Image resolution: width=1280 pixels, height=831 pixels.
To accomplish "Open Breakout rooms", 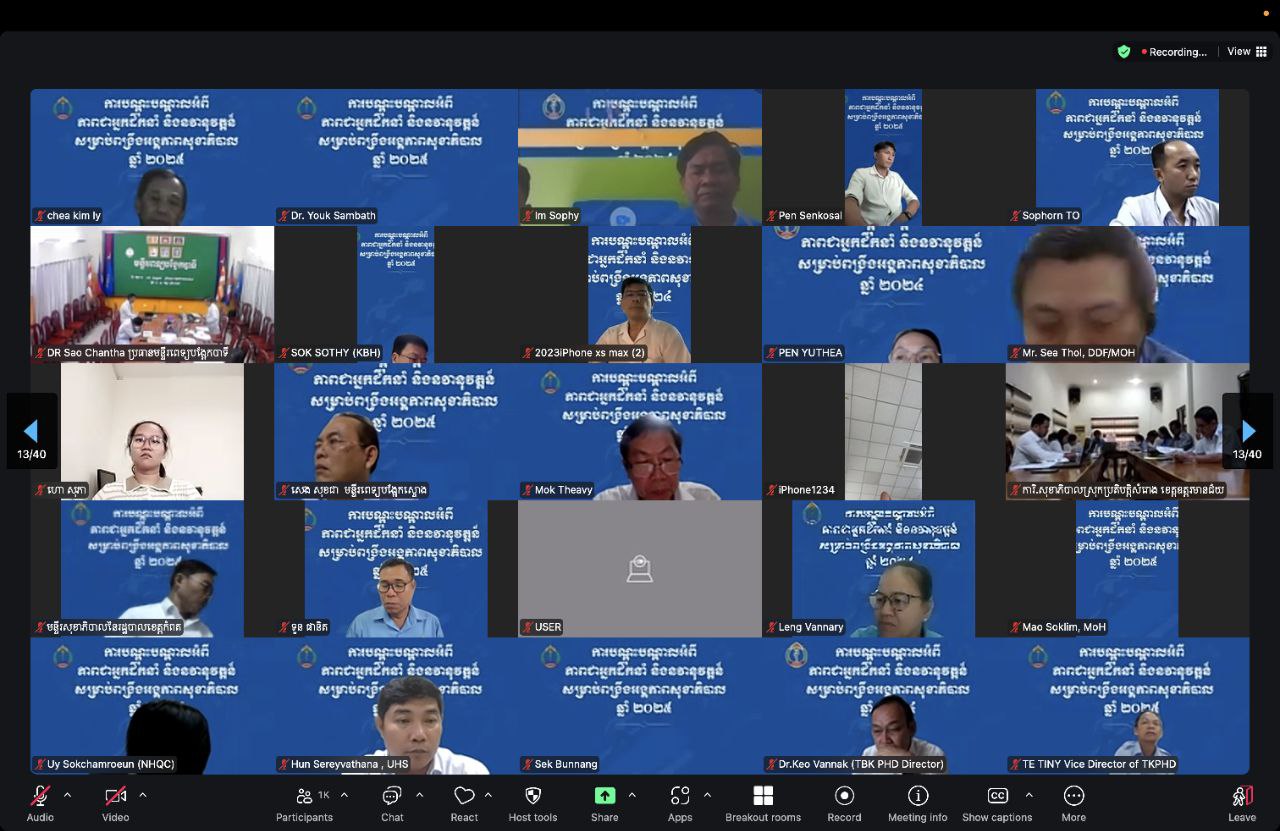I will point(763,803).
